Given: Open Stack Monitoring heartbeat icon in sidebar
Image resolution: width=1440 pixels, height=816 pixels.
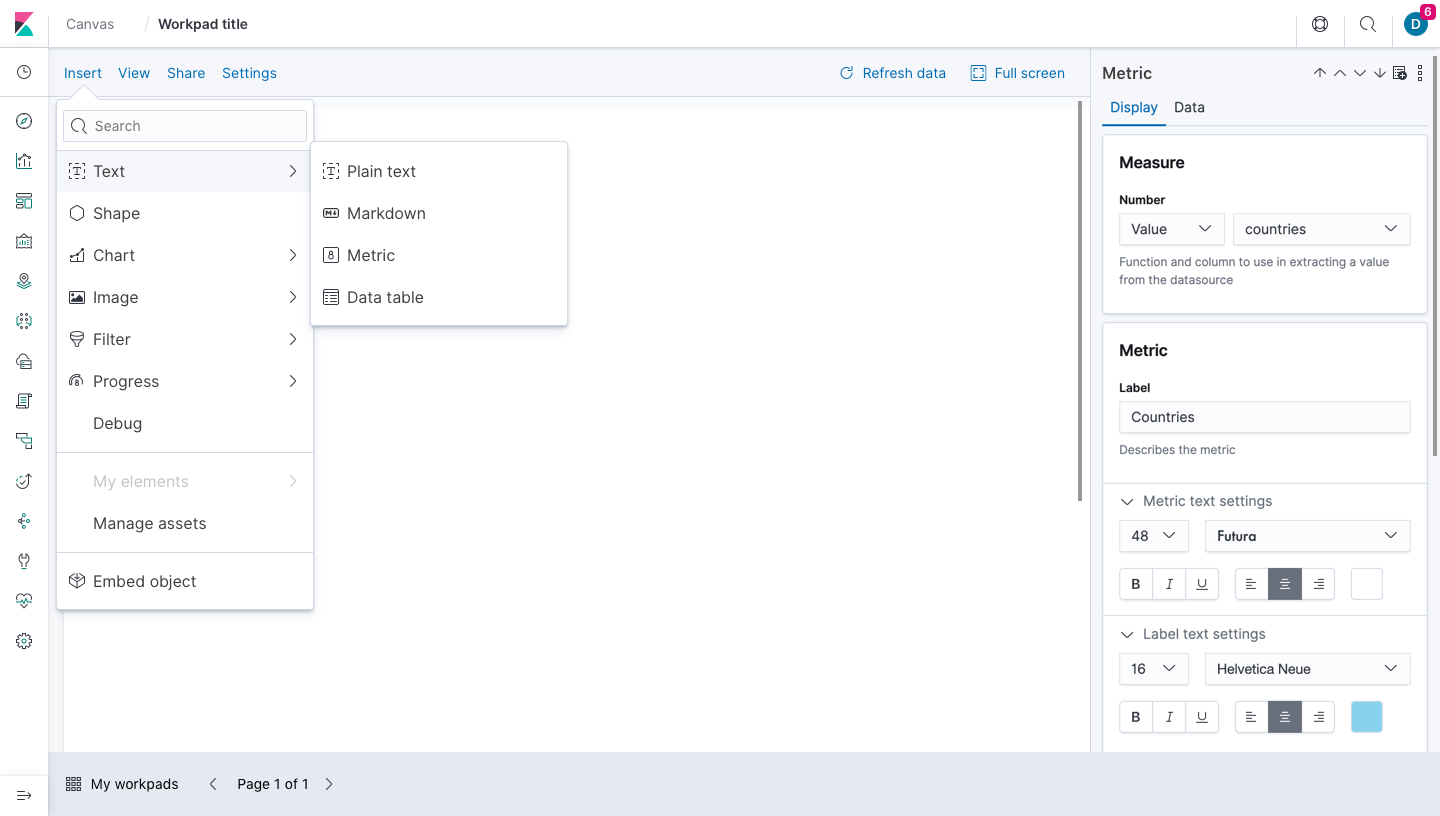Looking at the screenshot, I should [x=24, y=601].
